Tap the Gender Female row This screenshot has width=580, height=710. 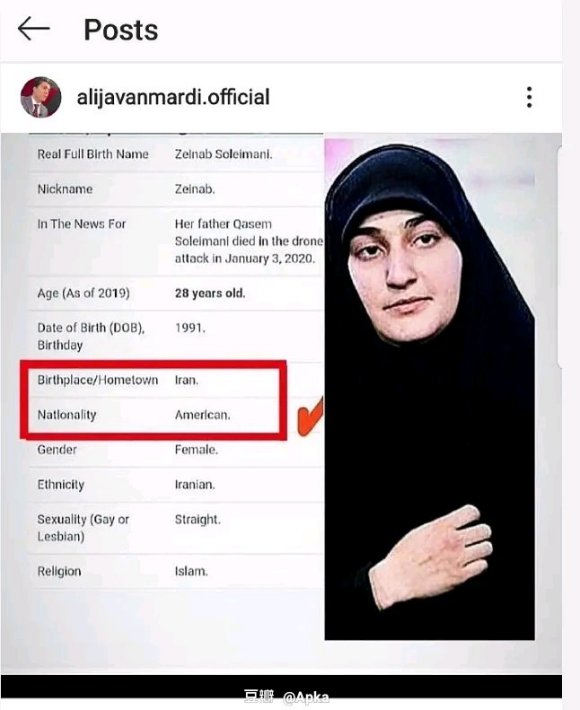tap(176, 450)
